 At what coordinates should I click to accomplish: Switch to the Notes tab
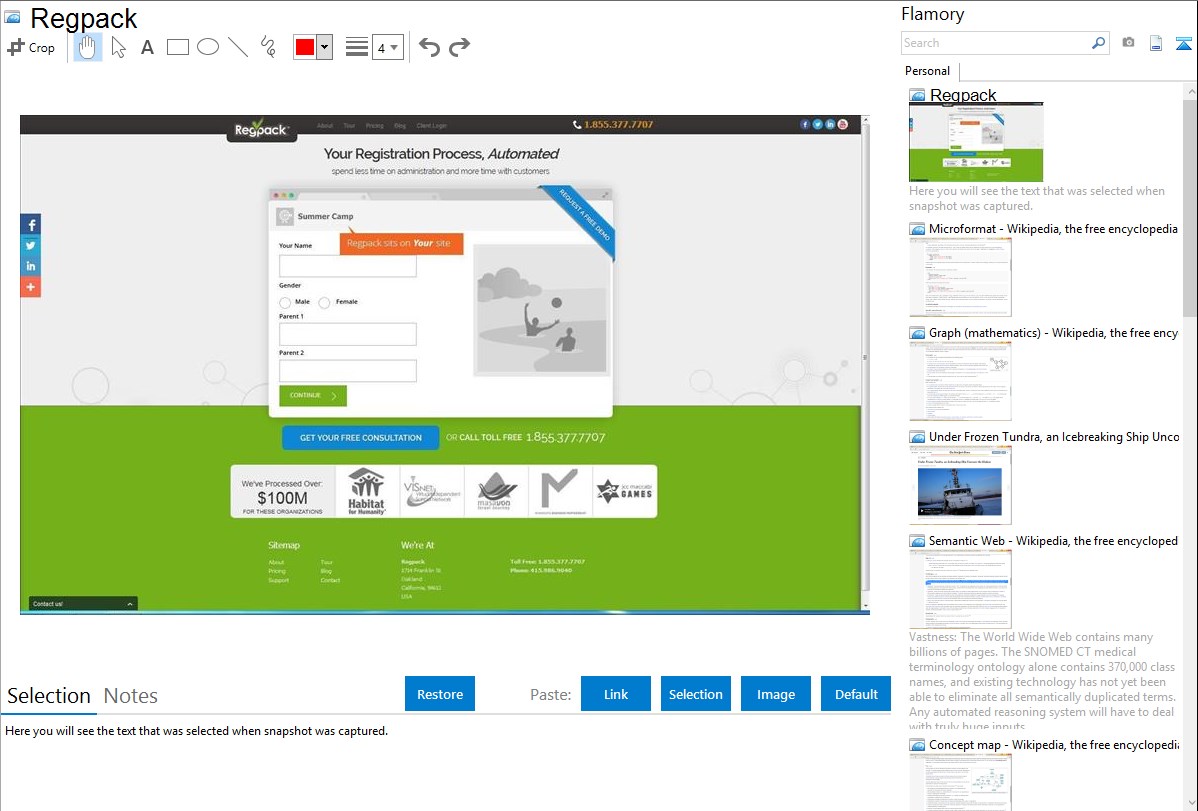[x=131, y=696]
